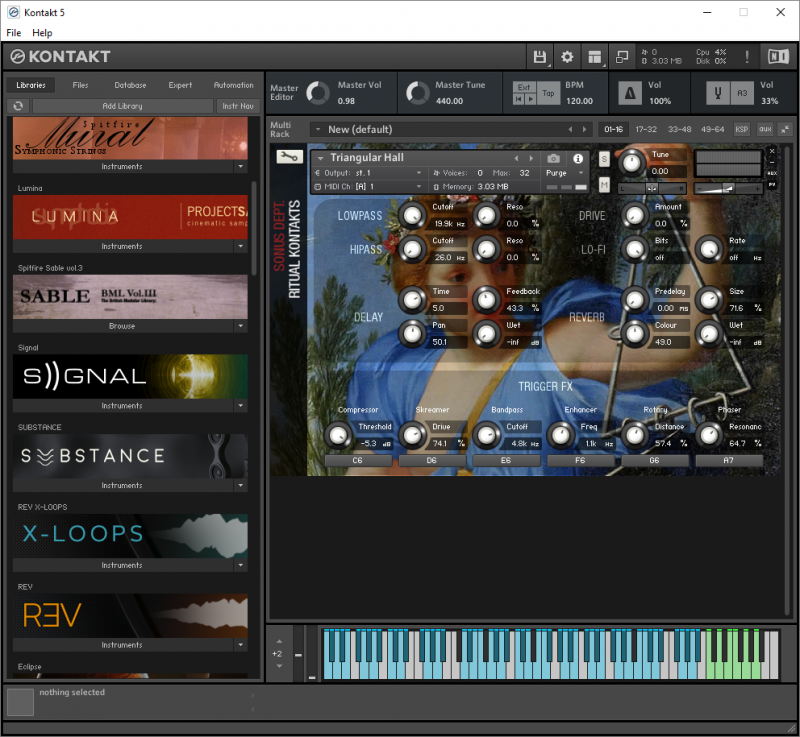Shift the keyboard octave down
This screenshot has width=800, height=737.
click(280, 666)
